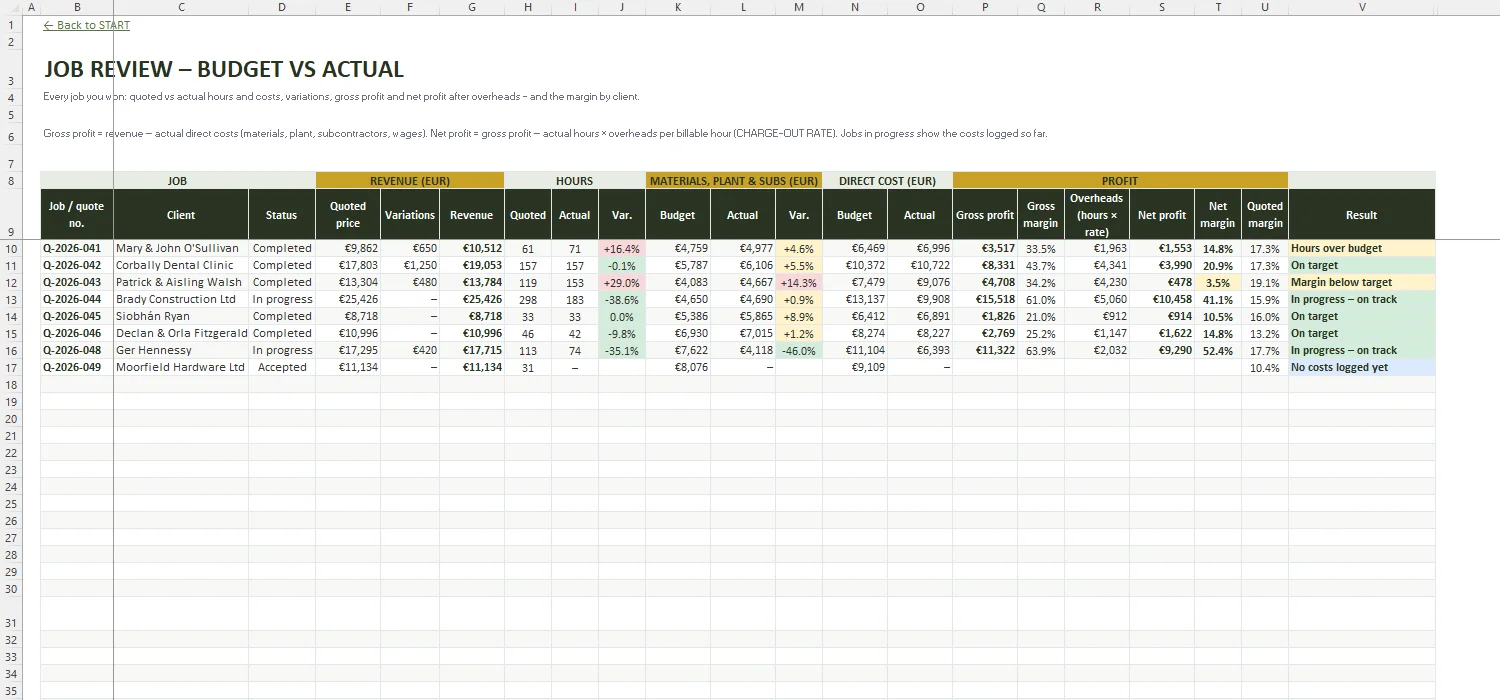
Task: Click hours variance +29.0% cell
Action: click(x=622, y=282)
